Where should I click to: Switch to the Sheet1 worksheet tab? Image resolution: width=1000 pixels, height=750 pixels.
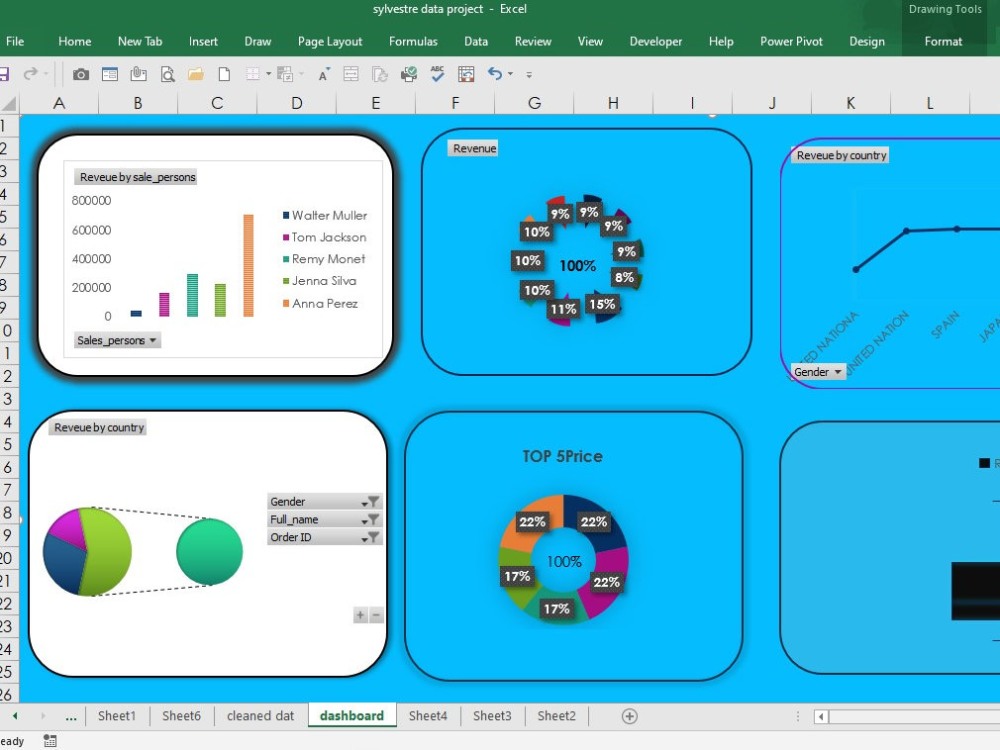pos(117,716)
